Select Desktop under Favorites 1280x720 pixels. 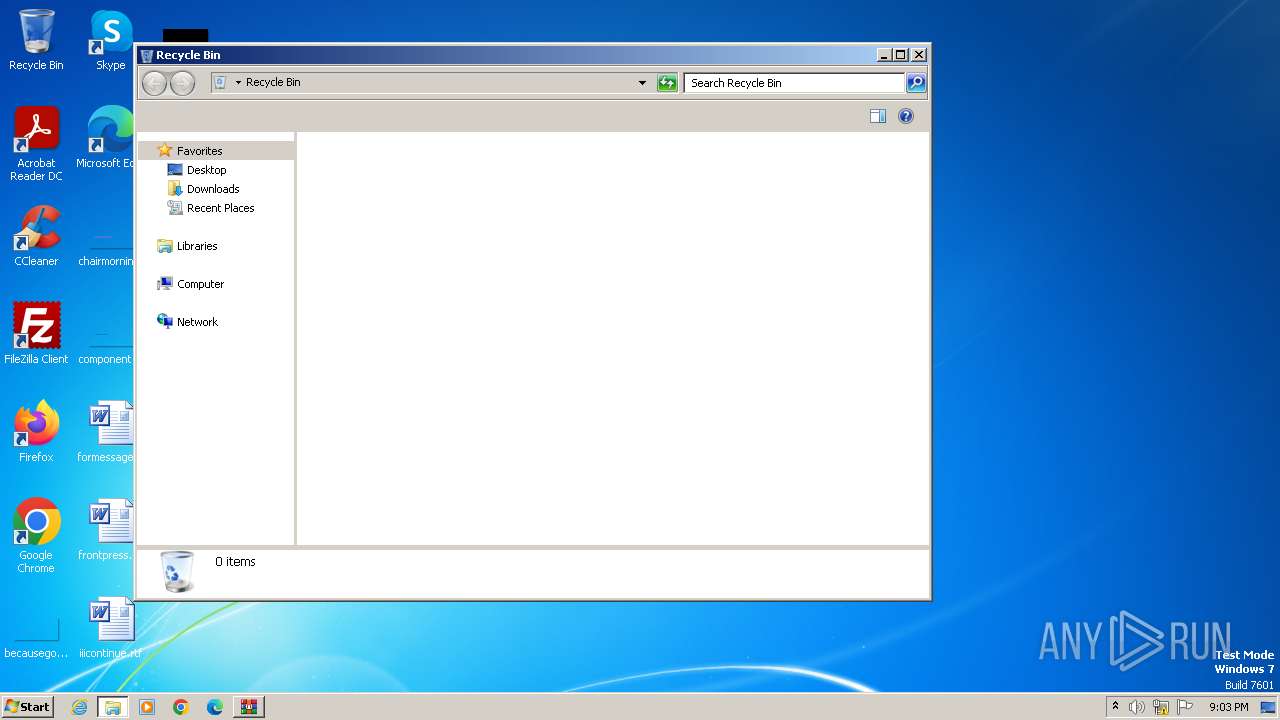click(x=207, y=170)
